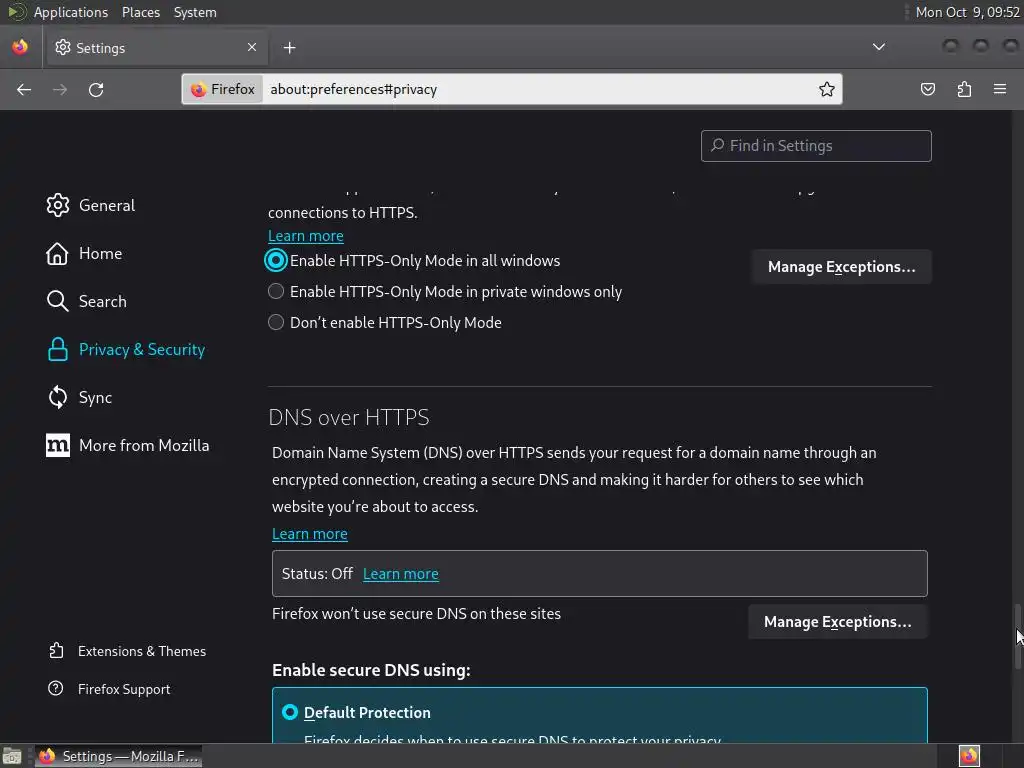
Task: Open the Places menu
Action: [x=141, y=12]
